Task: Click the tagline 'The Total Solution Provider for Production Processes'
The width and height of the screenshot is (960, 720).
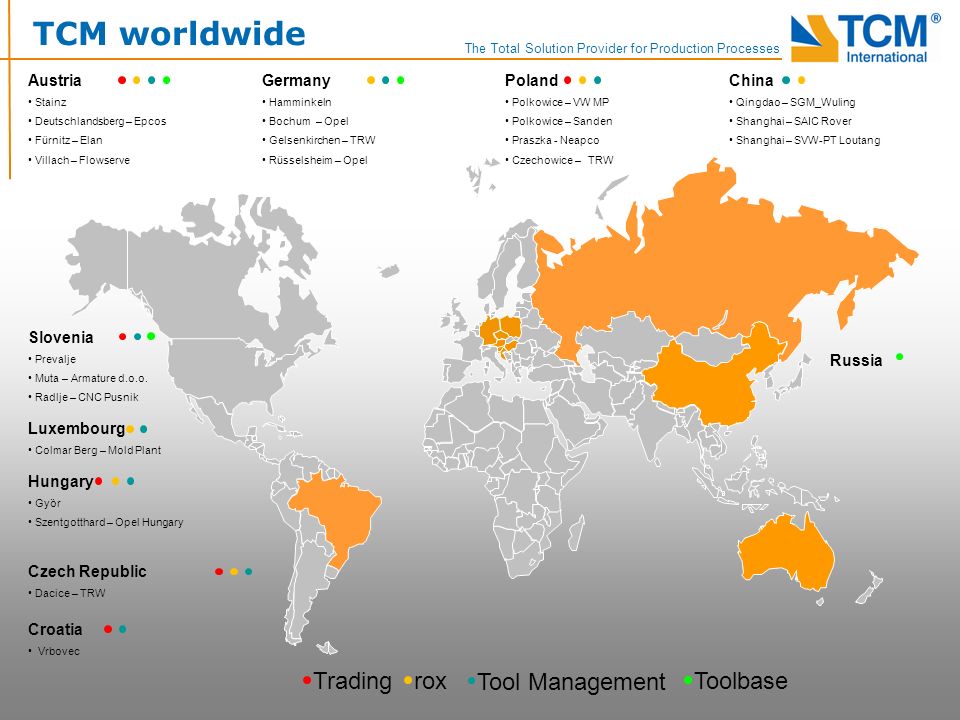Action: tap(622, 48)
